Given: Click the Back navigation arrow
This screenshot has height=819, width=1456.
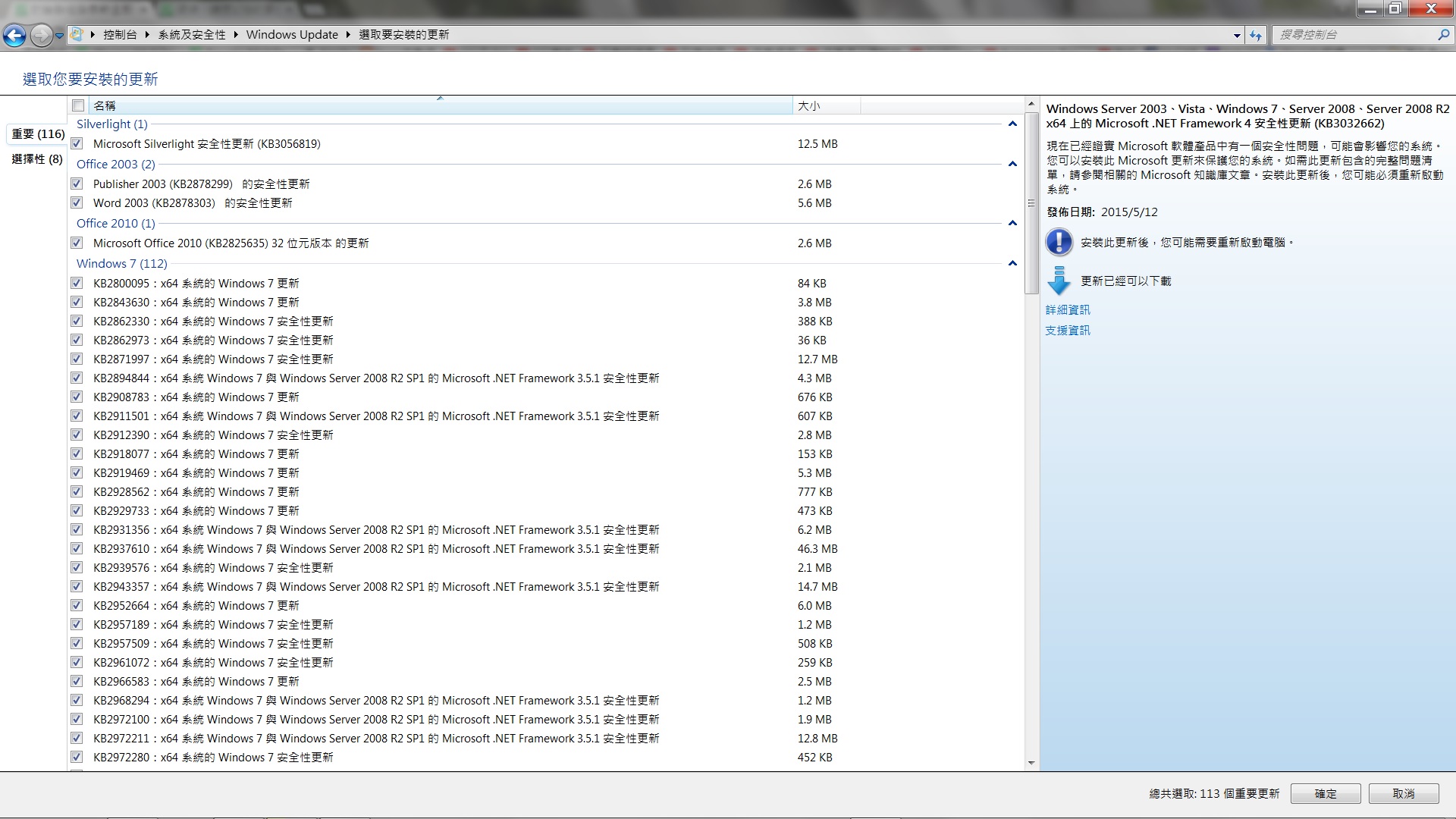Looking at the screenshot, I should click(14, 35).
